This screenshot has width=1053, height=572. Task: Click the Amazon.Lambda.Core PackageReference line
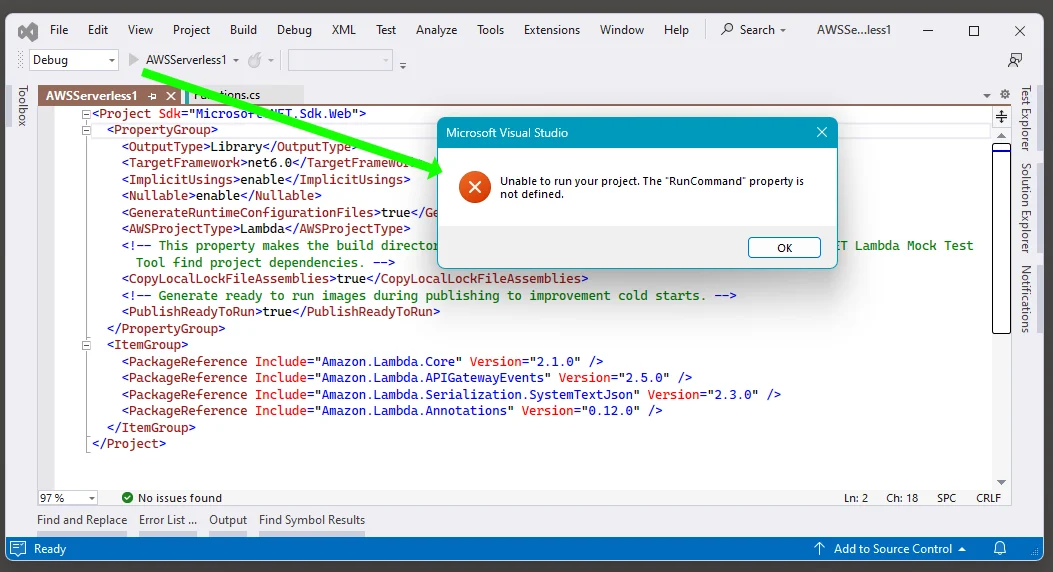[x=362, y=362]
